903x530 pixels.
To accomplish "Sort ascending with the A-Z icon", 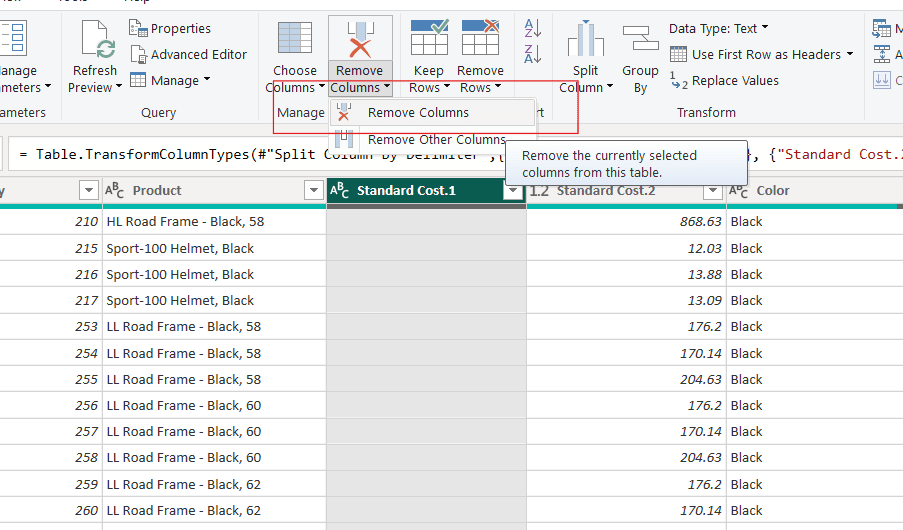I will (533, 28).
